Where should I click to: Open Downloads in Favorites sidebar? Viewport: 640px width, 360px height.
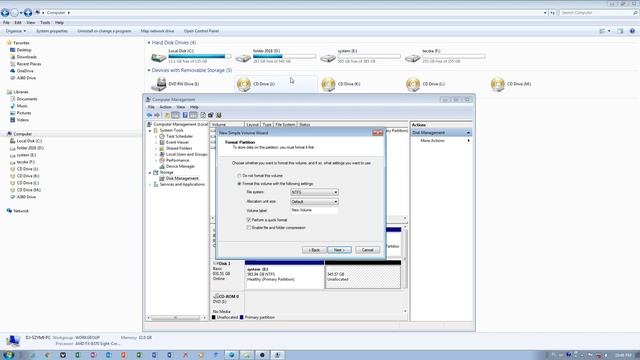[x=27, y=57]
